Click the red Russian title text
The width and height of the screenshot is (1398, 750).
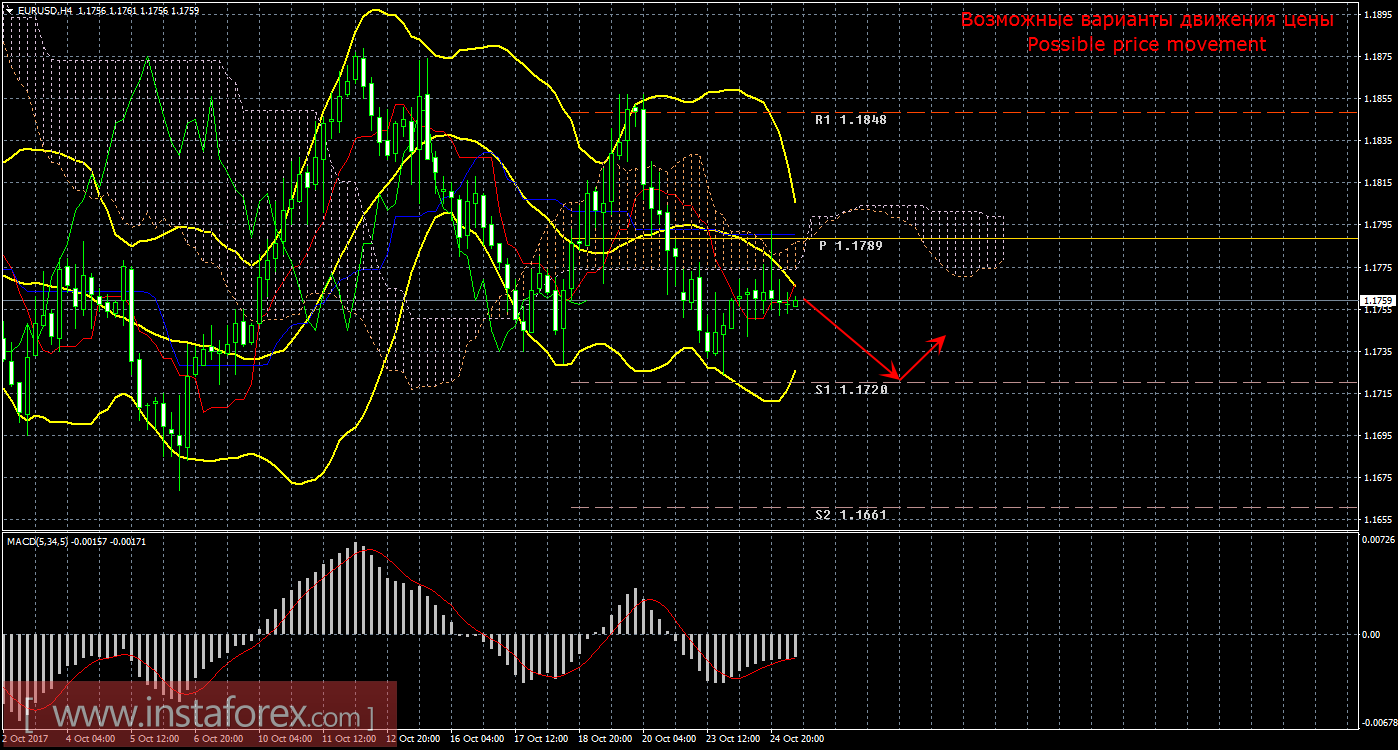click(x=1146, y=19)
